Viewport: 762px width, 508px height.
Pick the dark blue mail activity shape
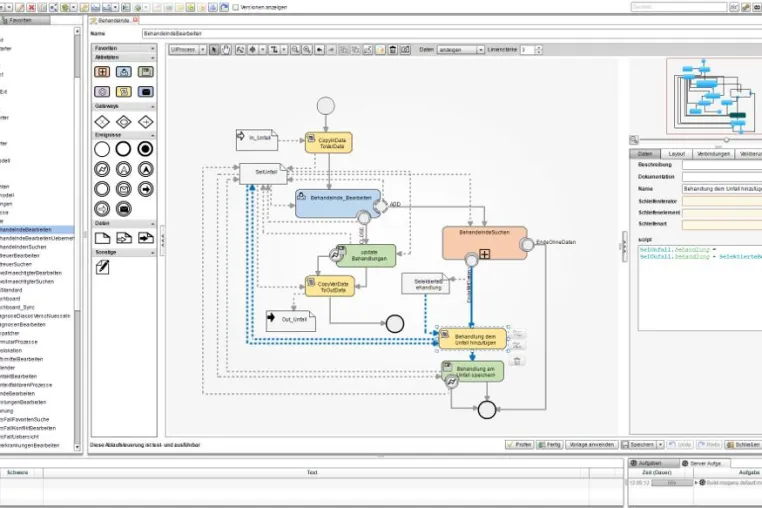146,91
